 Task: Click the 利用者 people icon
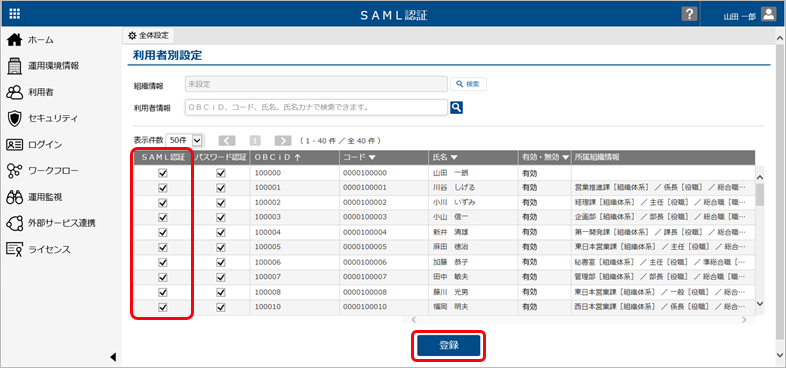click(15, 92)
